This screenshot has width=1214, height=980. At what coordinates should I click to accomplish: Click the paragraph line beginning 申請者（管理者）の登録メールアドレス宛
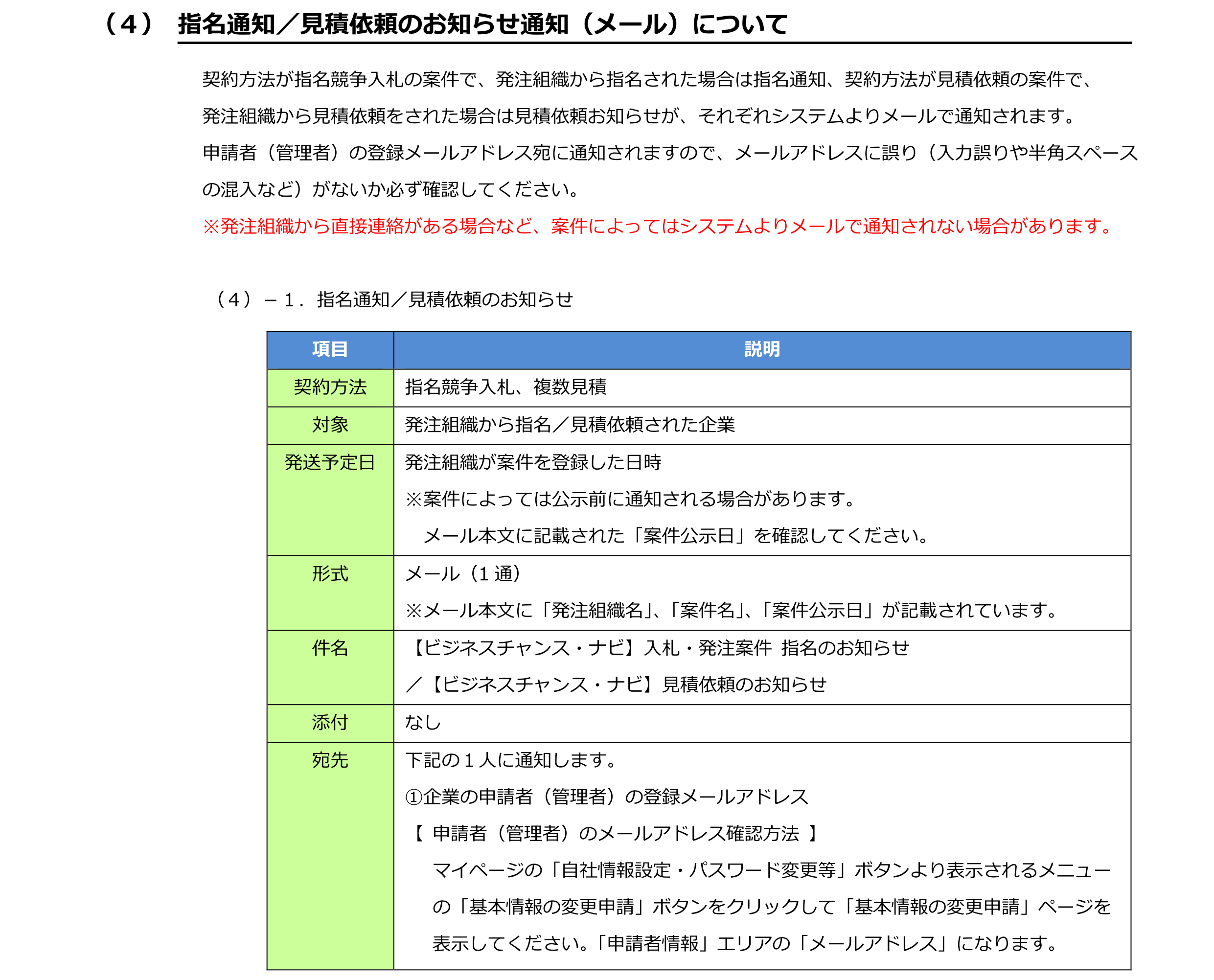point(670,153)
